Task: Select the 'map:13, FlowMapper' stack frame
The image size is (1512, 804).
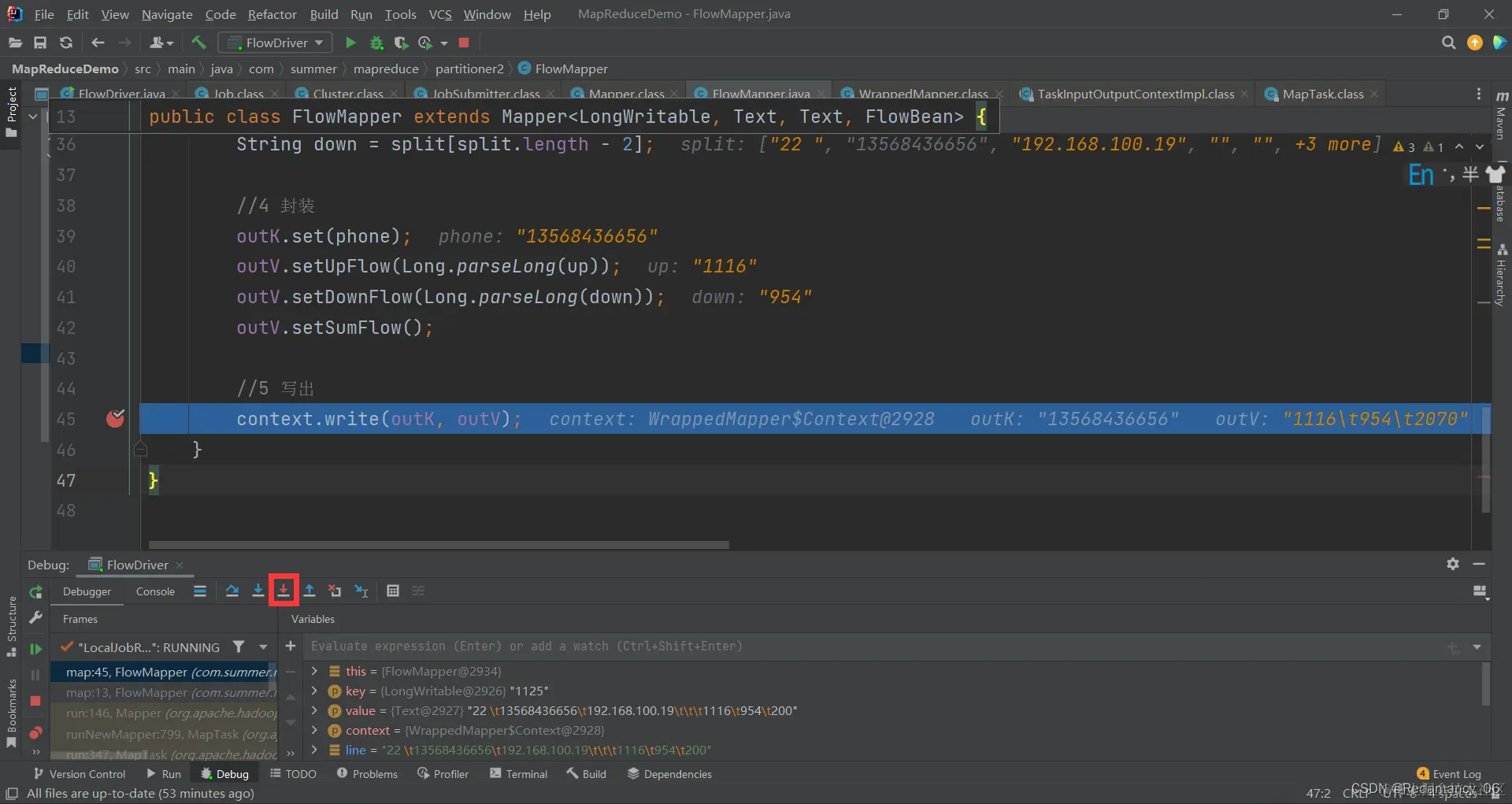Action: pyautogui.click(x=164, y=692)
